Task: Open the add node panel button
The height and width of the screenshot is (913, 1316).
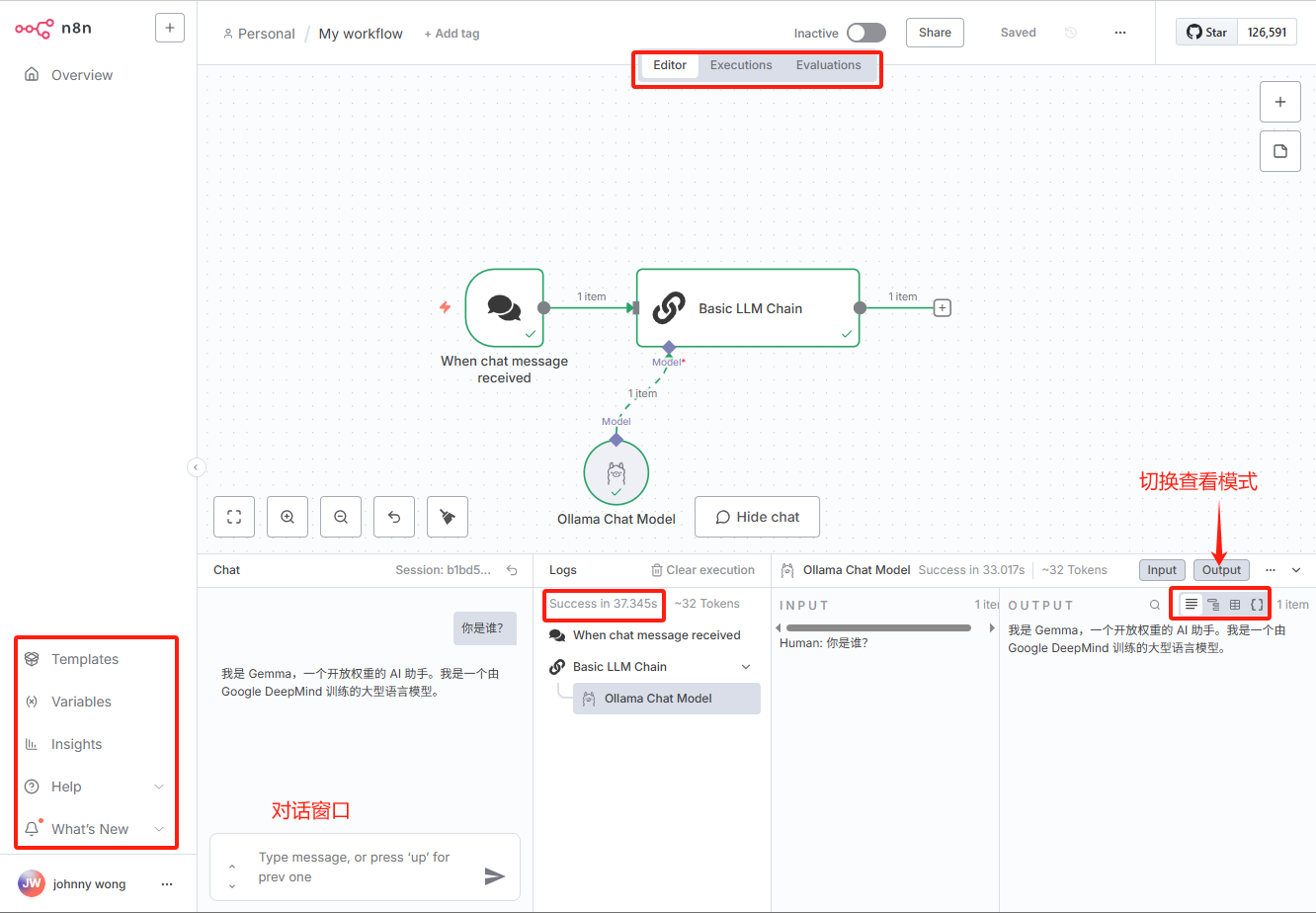Action: [1280, 102]
